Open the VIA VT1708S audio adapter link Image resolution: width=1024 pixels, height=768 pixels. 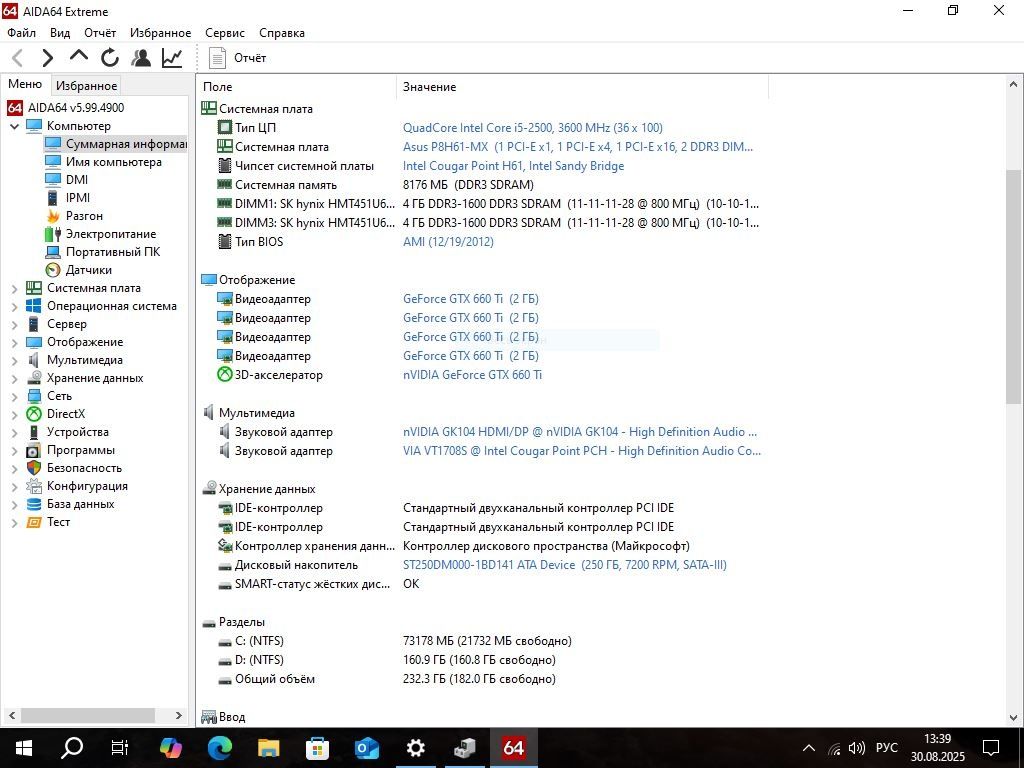coord(581,451)
